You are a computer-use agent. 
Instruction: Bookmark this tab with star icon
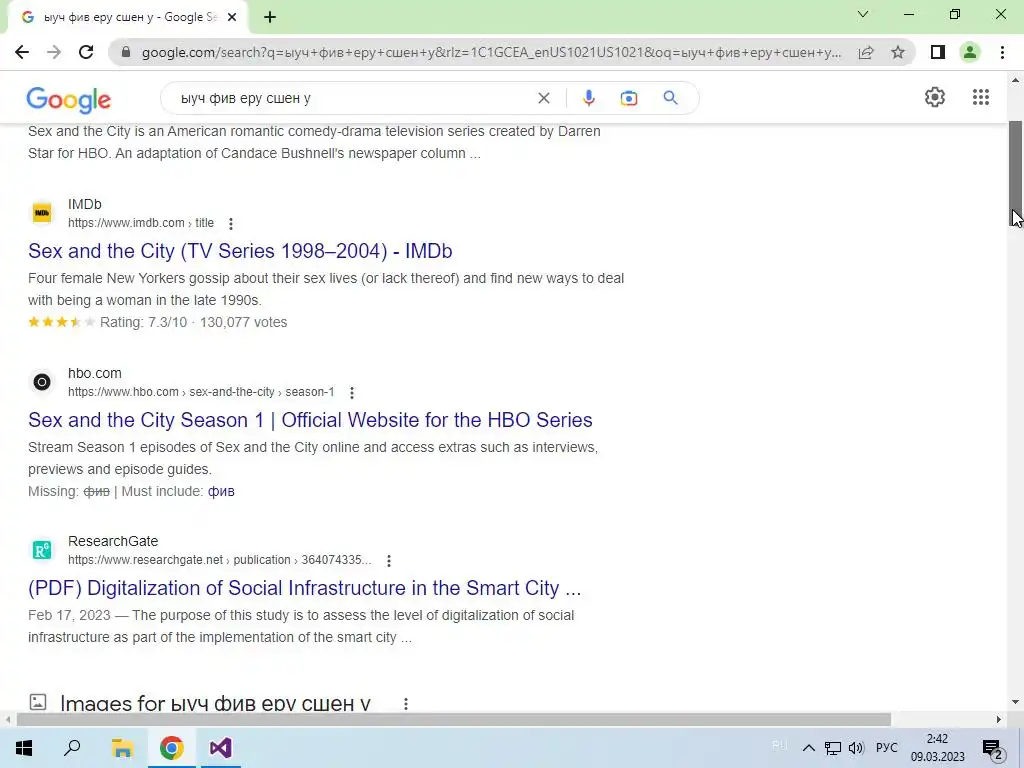(898, 52)
